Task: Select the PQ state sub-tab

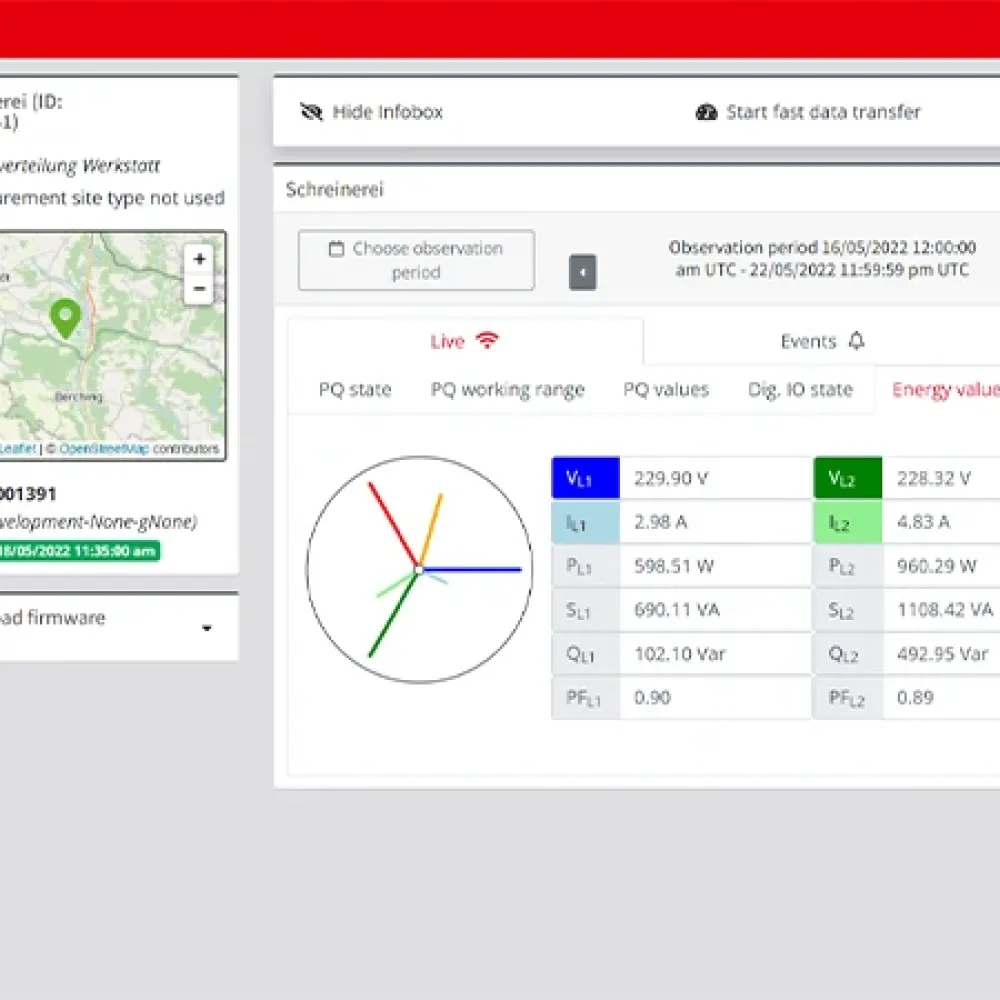Action: tap(355, 390)
